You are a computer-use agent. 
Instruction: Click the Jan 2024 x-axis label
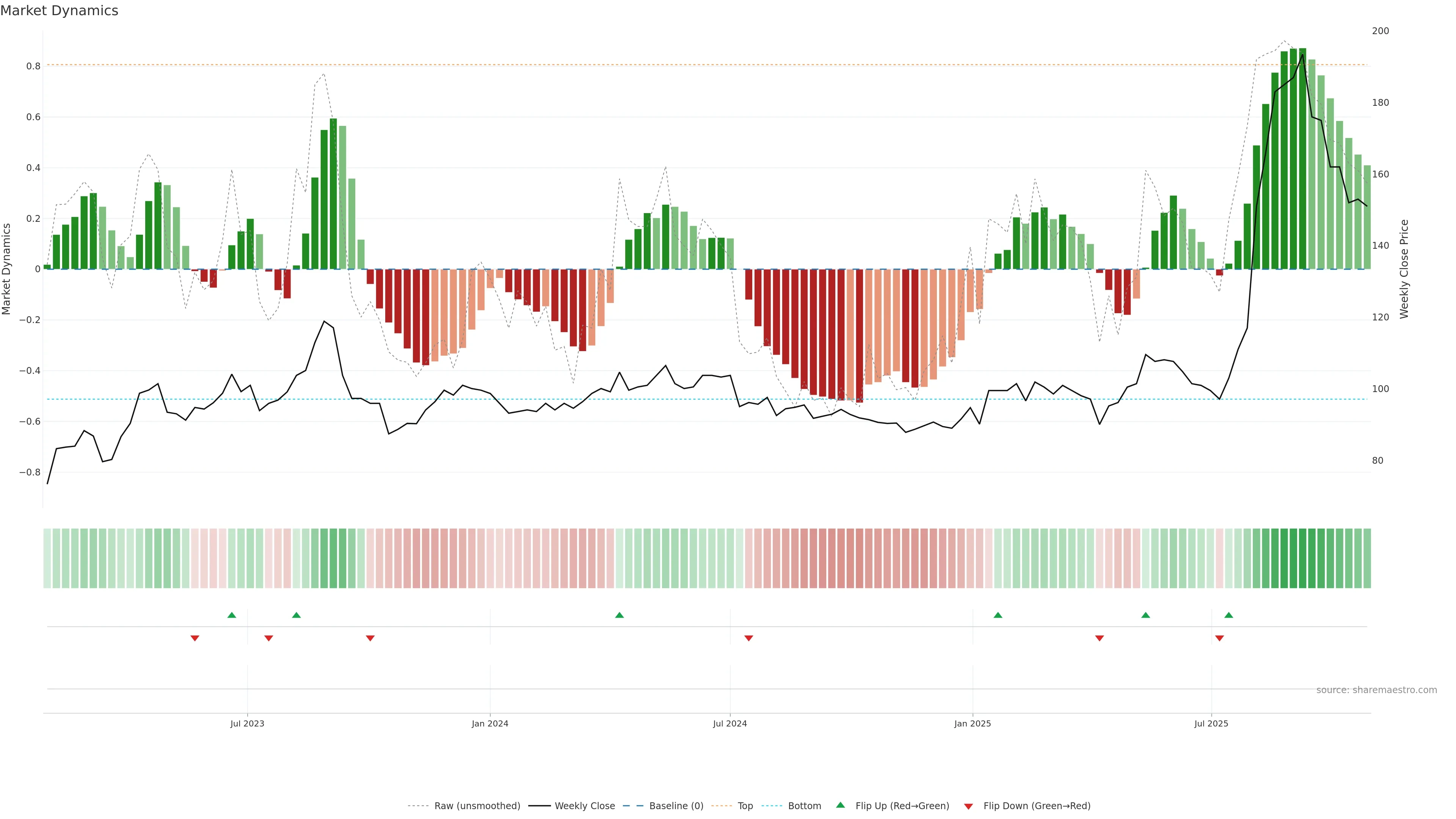pyautogui.click(x=490, y=723)
